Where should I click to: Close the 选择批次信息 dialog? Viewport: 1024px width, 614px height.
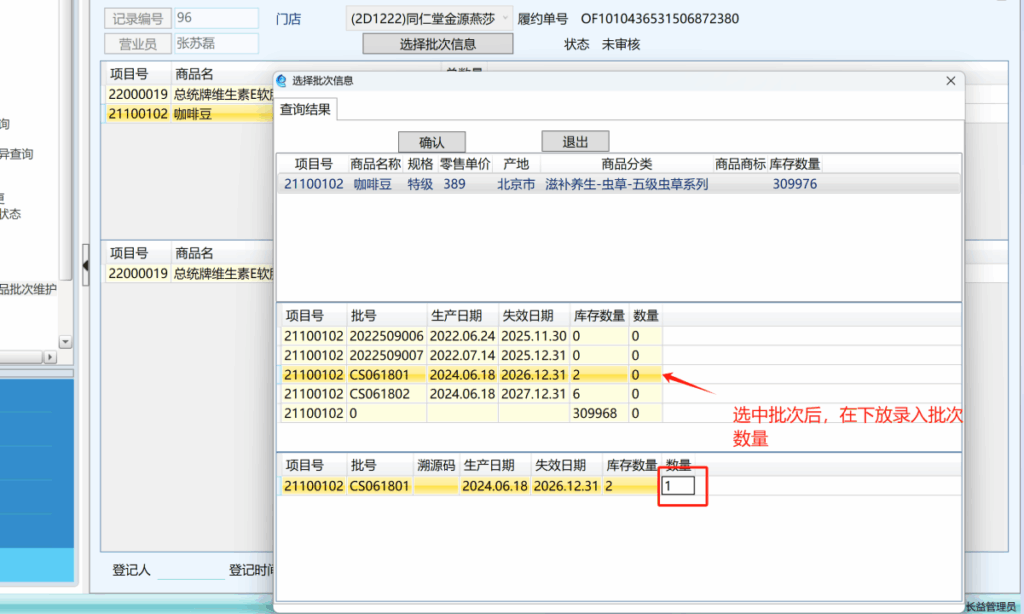pos(950,81)
